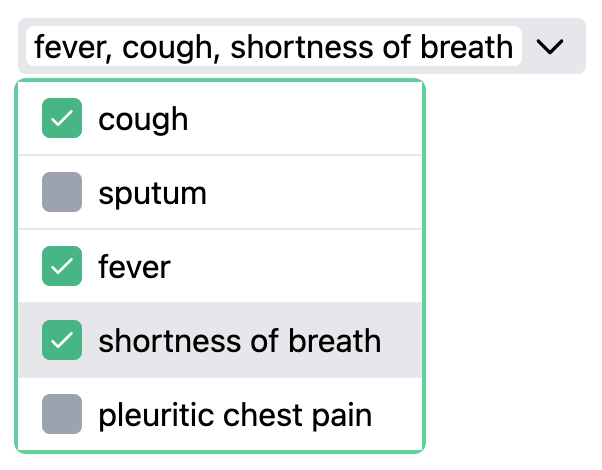602x470 pixels.
Task: Check the sputum checkbox
Action: [x=62, y=193]
